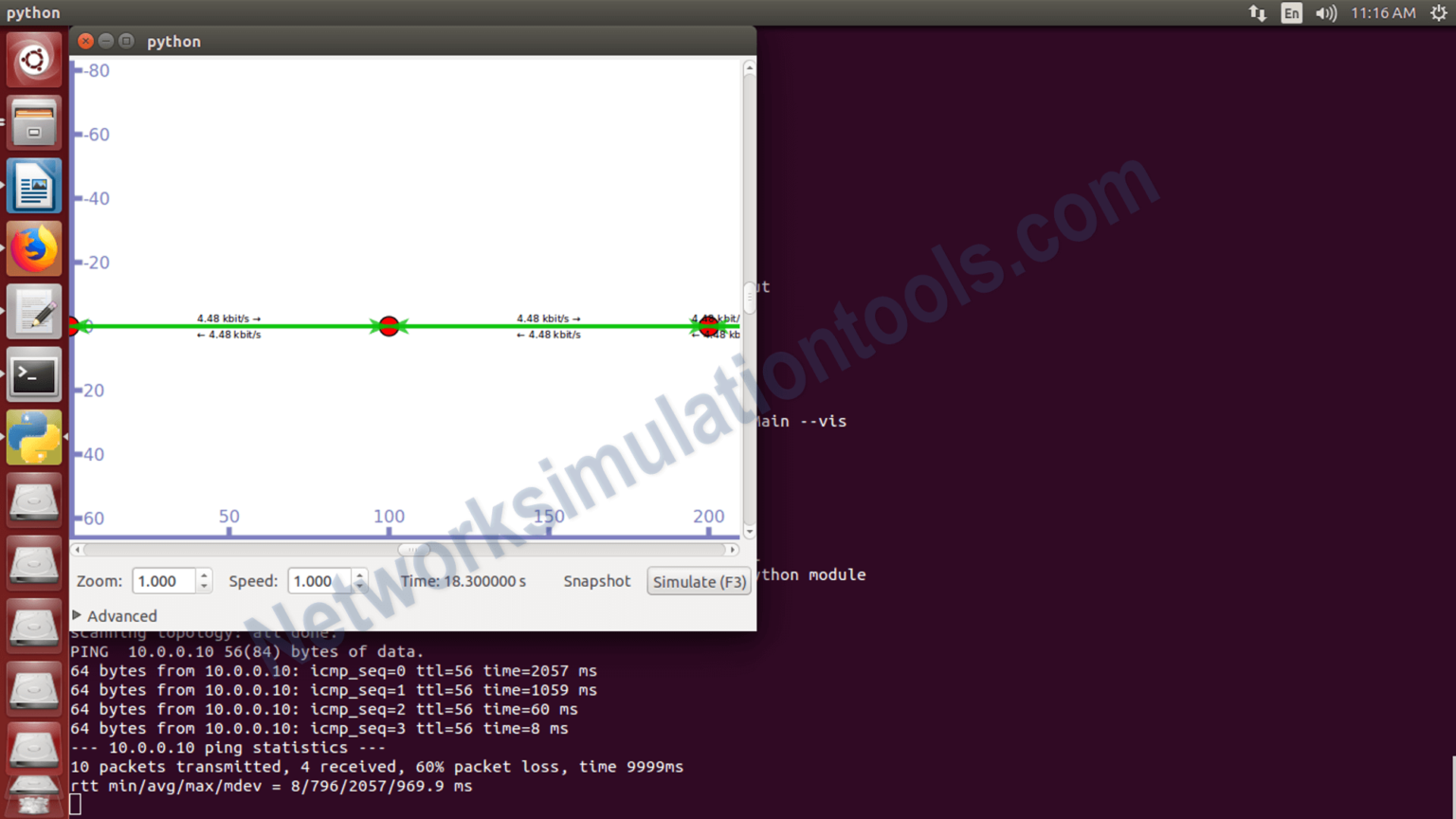This screenshot has width=1456, height=819.
Task: Click the Zoom increase stepper arrow
Action: click(203, 575)
